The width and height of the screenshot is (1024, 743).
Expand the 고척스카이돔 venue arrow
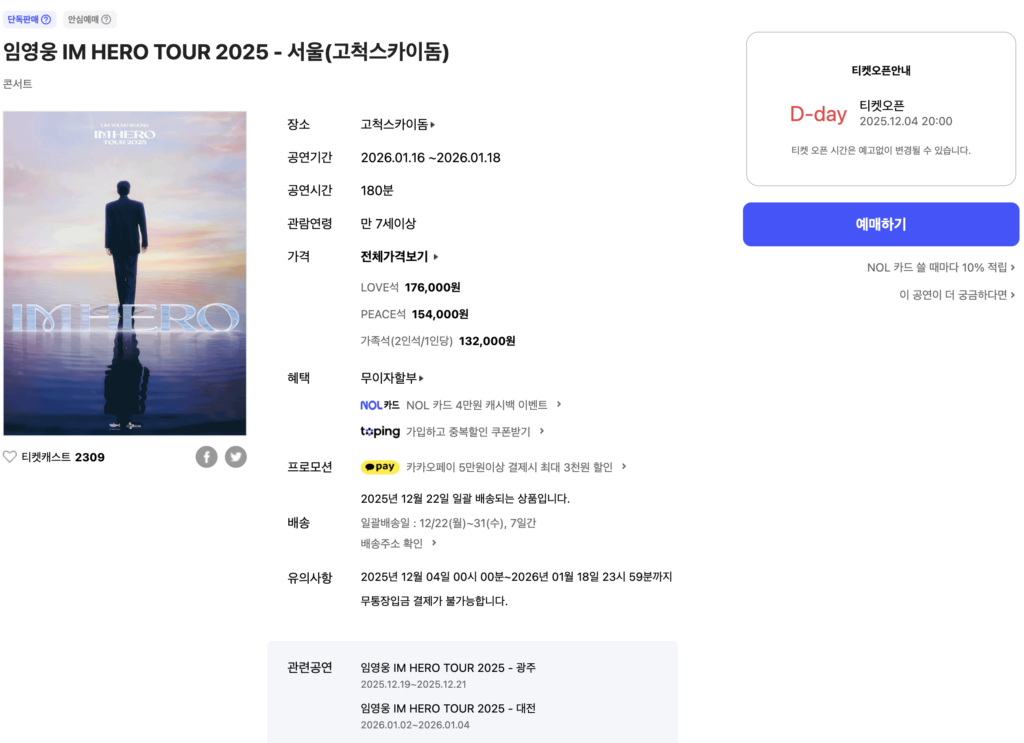[433, 125]
